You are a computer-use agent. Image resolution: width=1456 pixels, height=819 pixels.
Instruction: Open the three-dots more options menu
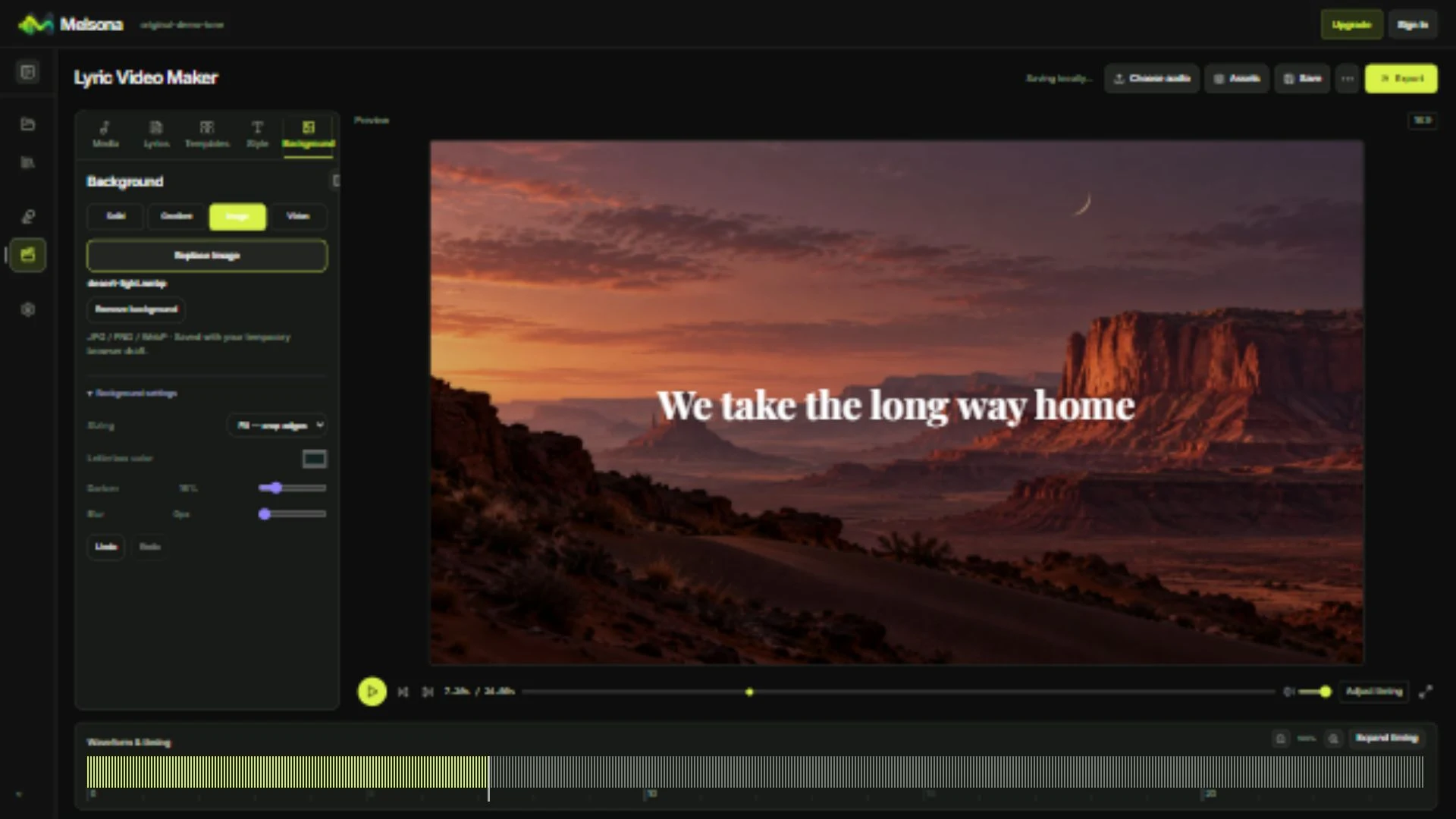tap(1348, 79)
